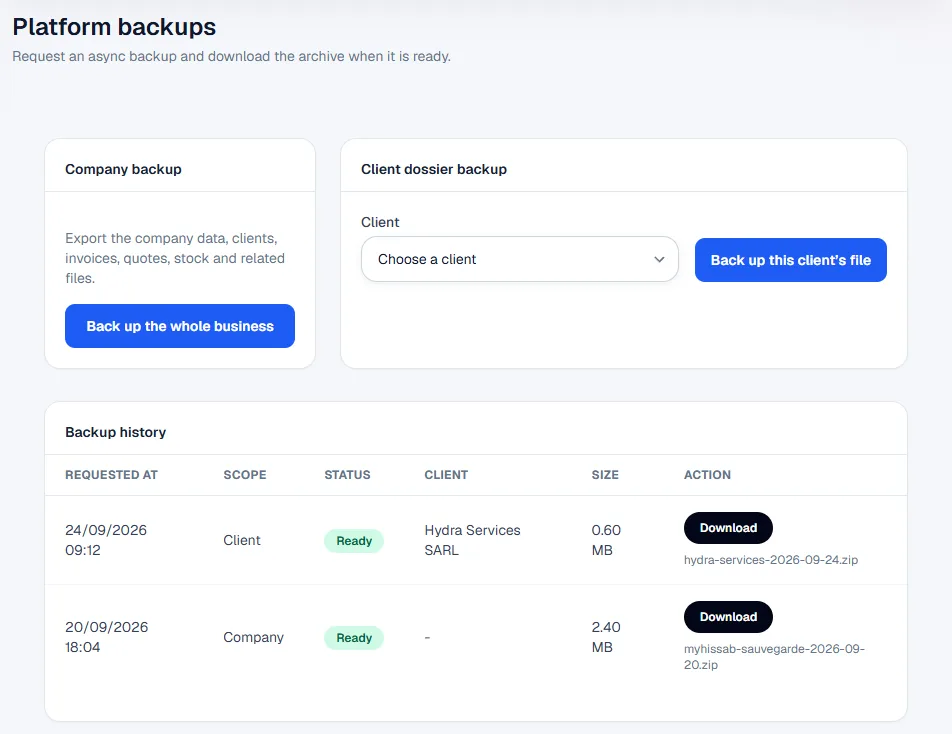The width and height of the screenshot is (952, 734).
Task: Select the Platform backups page heading
Action: [x=114, y=27]
